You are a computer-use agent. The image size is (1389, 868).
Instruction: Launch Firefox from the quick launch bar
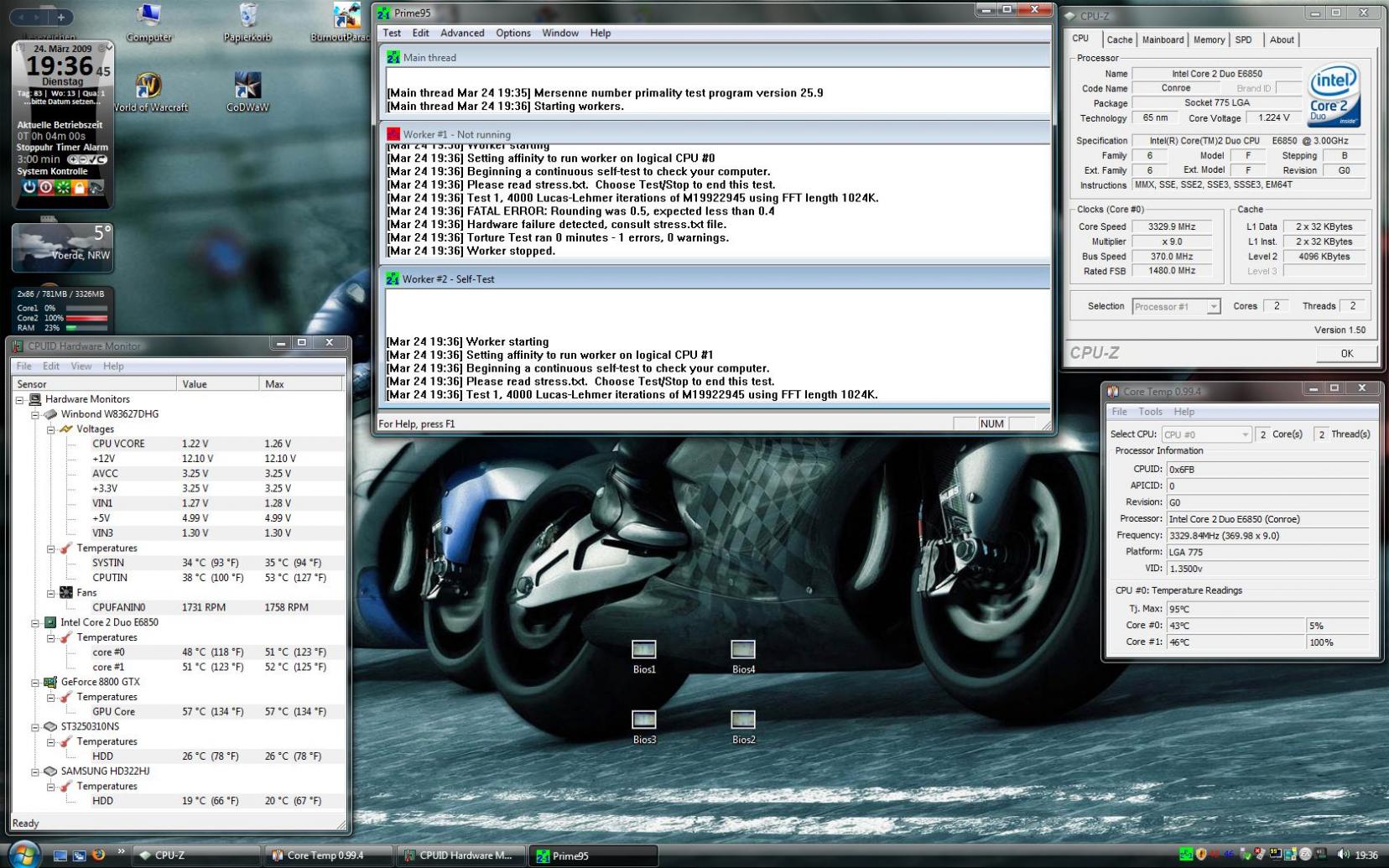[98, 855]
